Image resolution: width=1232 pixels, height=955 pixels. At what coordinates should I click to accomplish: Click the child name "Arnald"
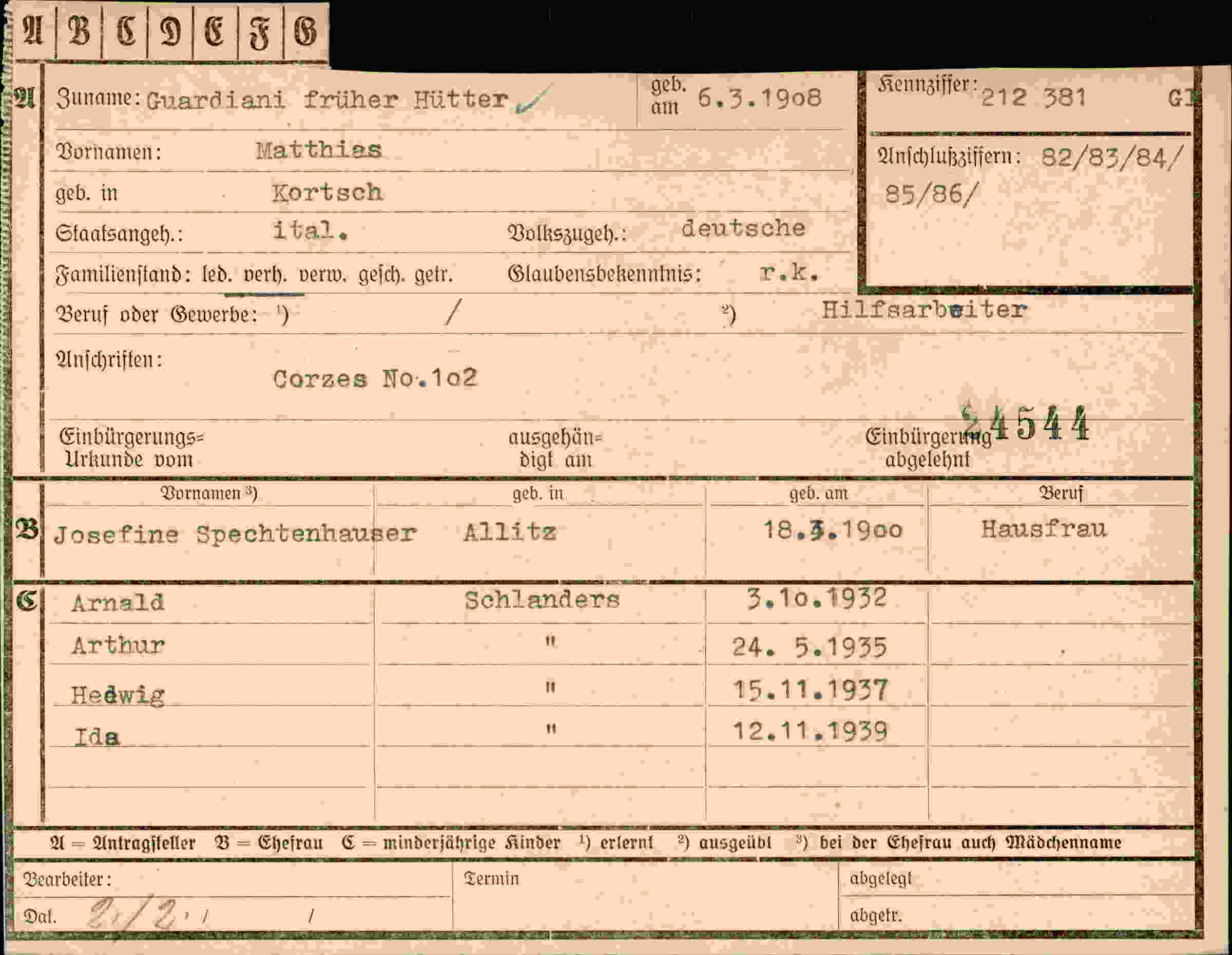[x=118, y=602]
